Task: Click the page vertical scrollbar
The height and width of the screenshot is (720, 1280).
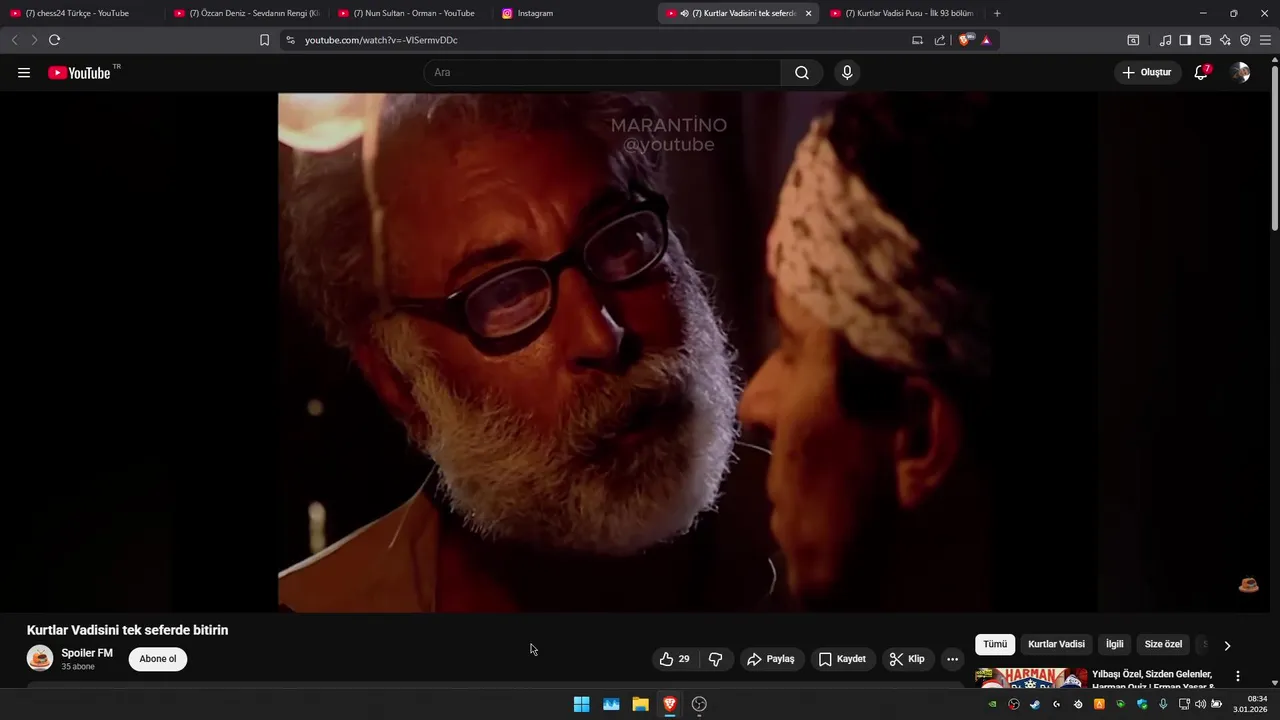Action: click(1274, 148)
